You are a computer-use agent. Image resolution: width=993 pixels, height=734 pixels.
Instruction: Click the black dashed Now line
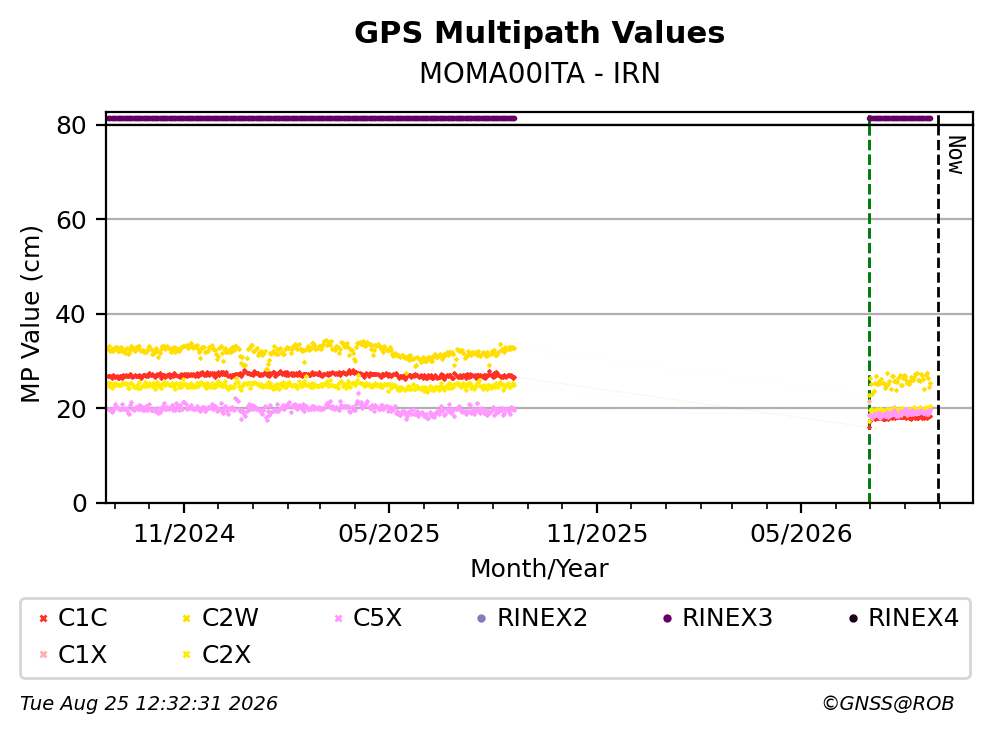coord(938,310)
